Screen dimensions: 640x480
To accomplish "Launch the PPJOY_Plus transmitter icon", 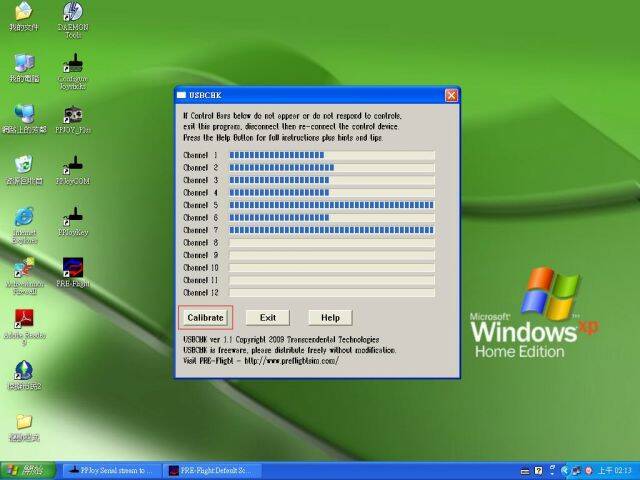I will [73, 120].
